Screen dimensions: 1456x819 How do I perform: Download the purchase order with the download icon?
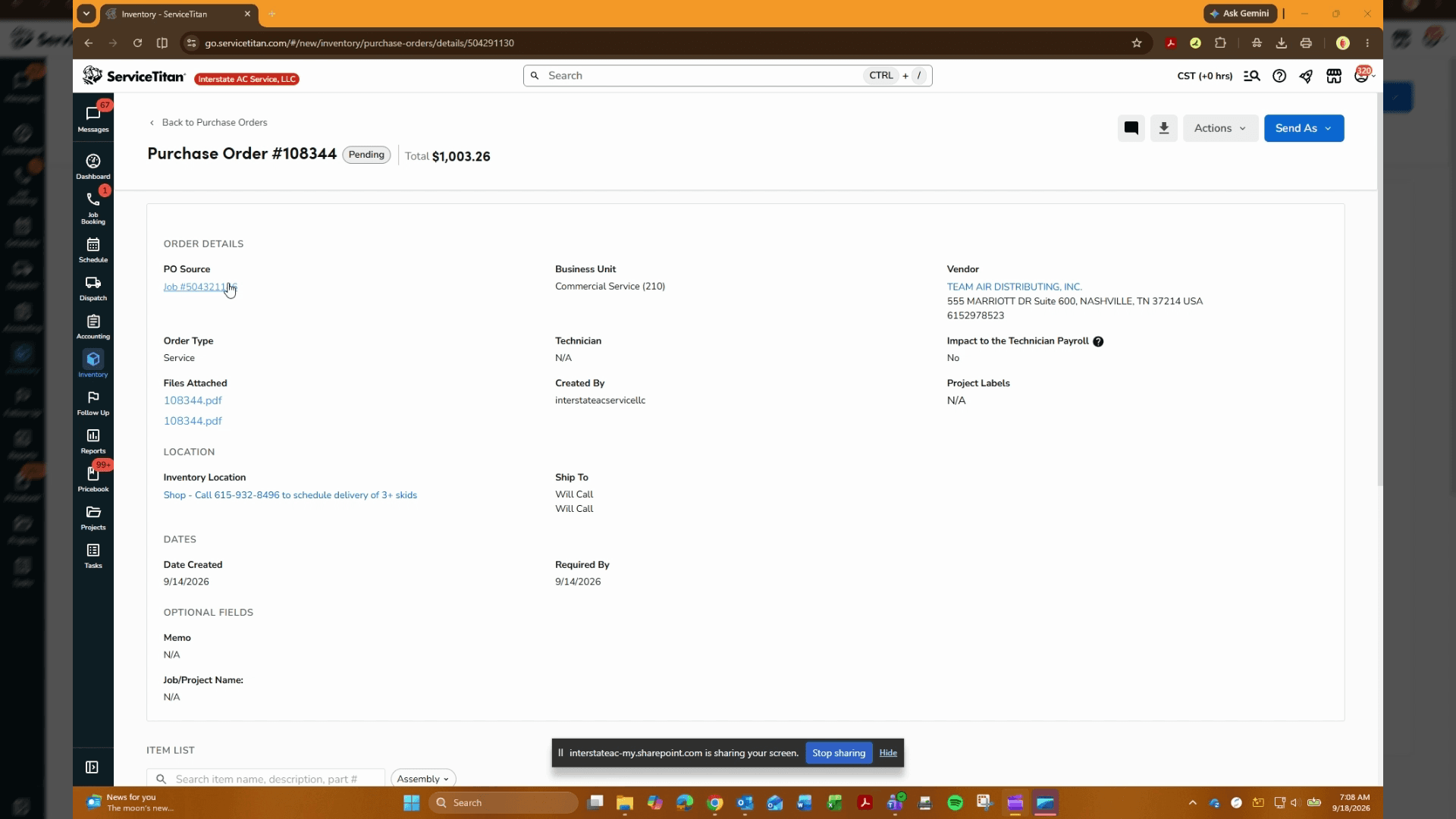pos(1164,128)
